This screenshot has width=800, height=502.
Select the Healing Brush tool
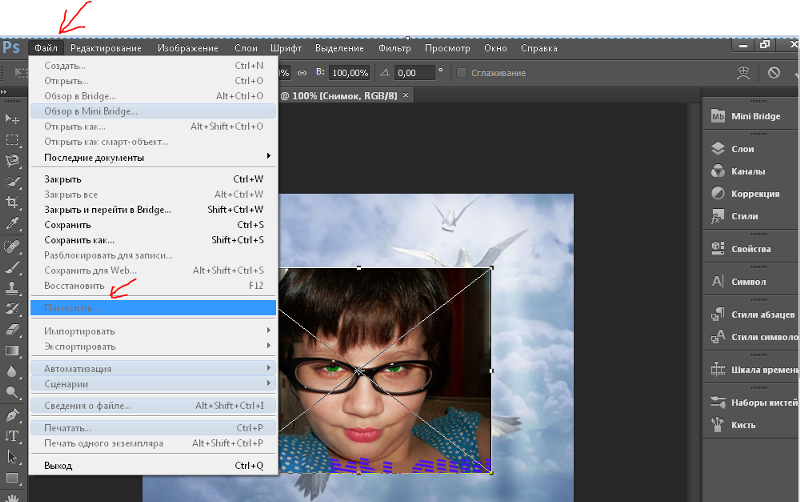[x=12, y=246]
